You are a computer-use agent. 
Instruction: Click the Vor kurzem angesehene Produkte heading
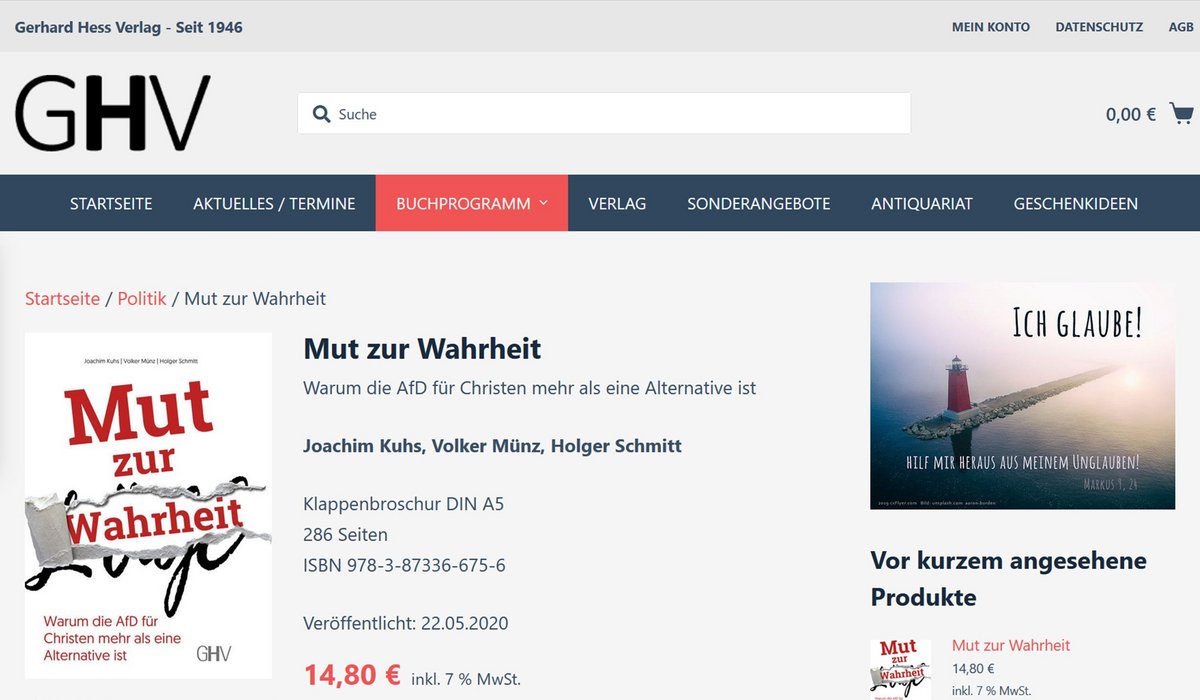tap(1008, 578)
